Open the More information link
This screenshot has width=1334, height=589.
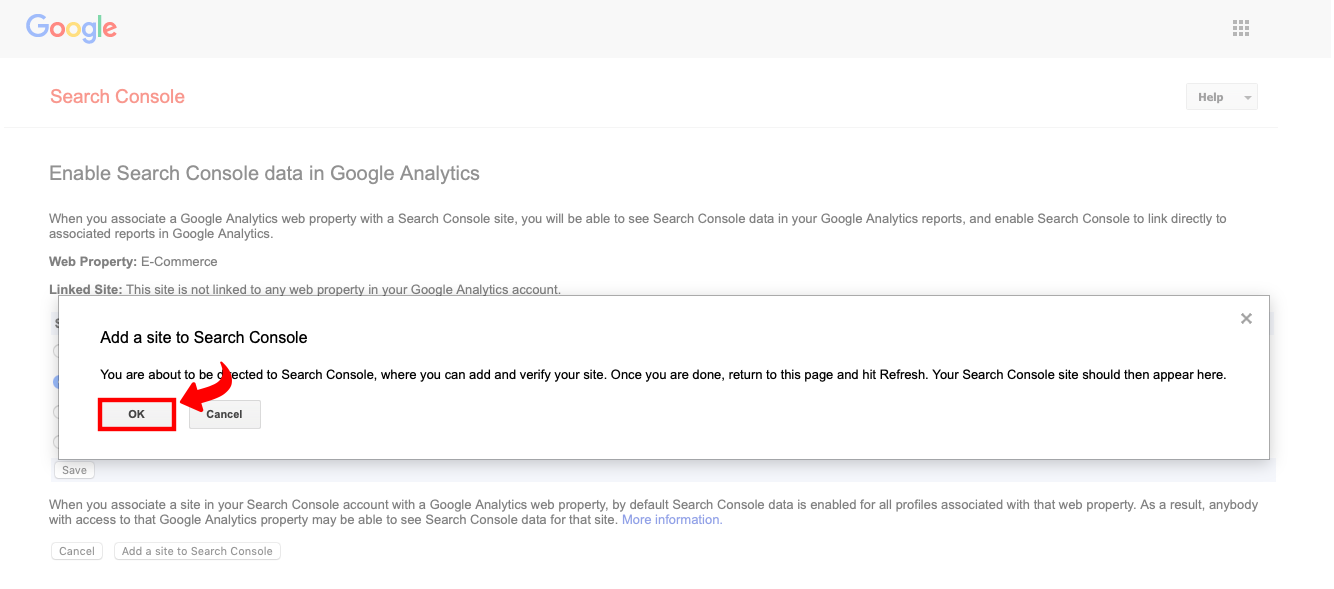click(671, 519)
